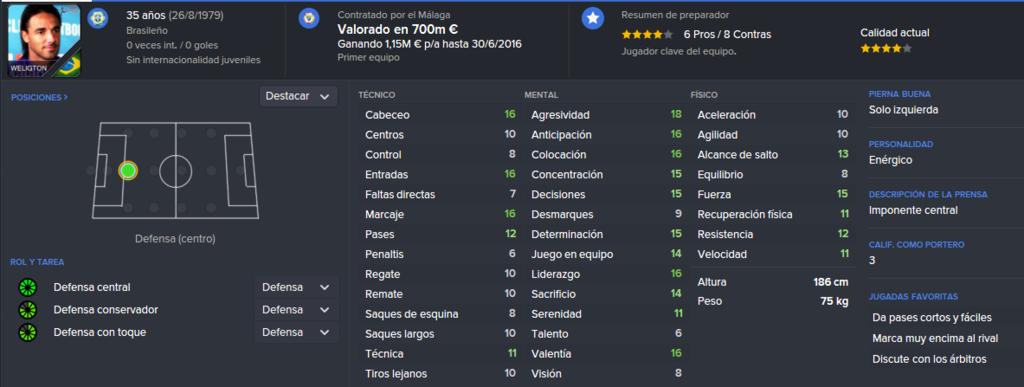Click the Defensa central role suitability icon
The image size is (1024, 387).
(x=28, y=287)
